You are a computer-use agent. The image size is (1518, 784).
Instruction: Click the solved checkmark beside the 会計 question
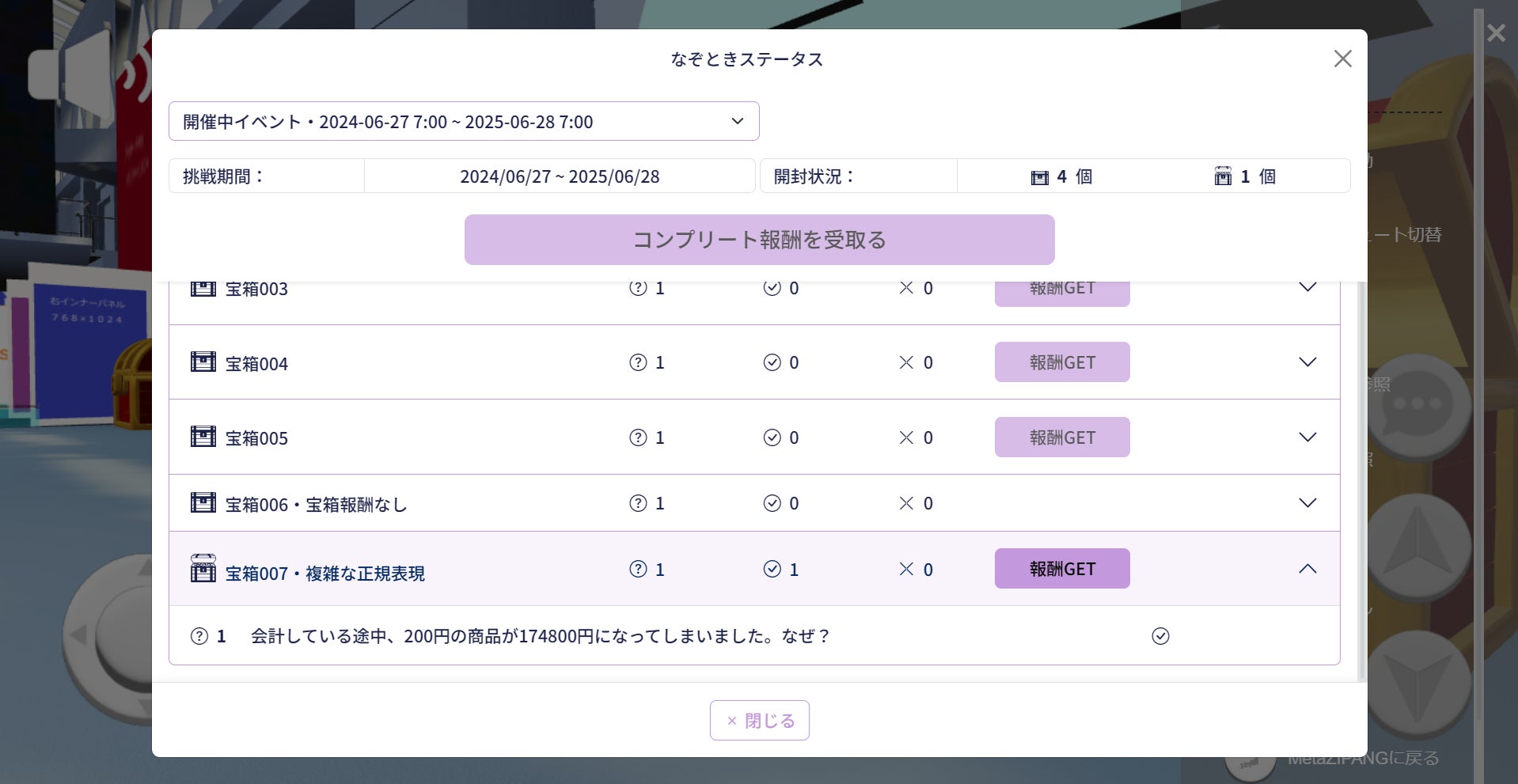coord(1160,636)
